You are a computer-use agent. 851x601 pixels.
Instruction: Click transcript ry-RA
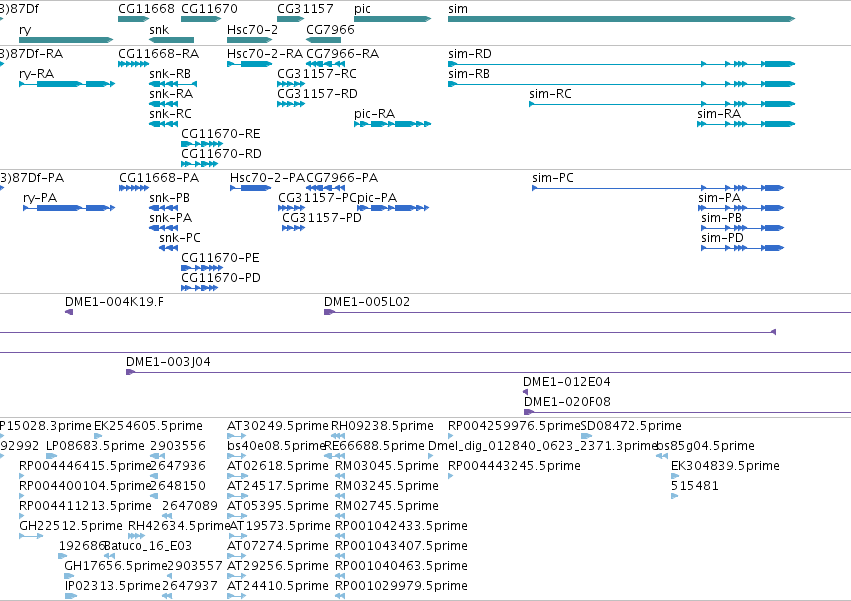(67, 84)
